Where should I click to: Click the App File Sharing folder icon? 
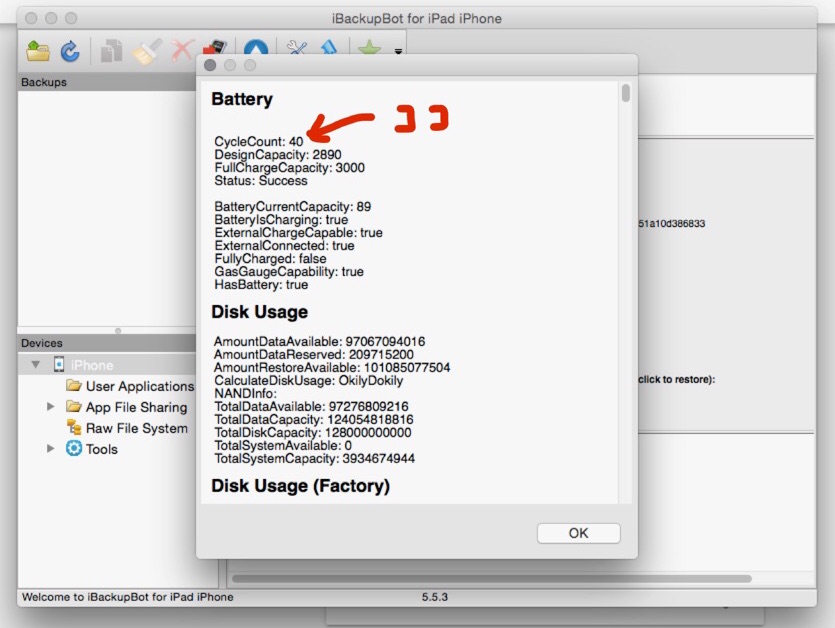(x=74, y=406)
